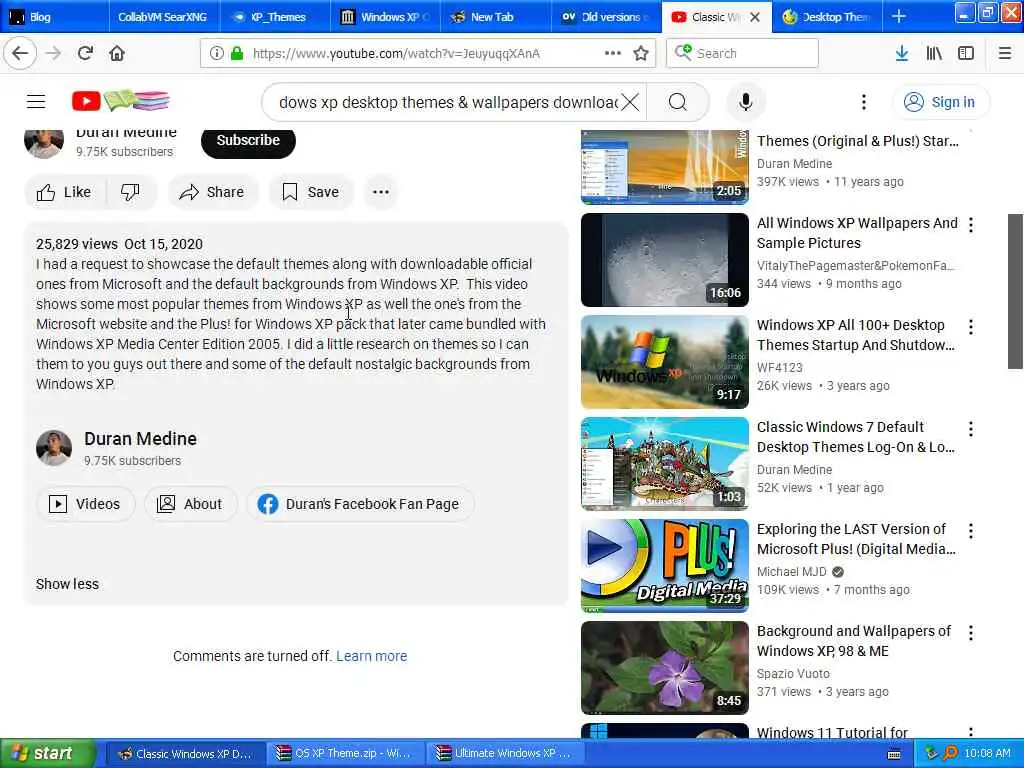Open the Windows Start menu

(x=46, y=754)
